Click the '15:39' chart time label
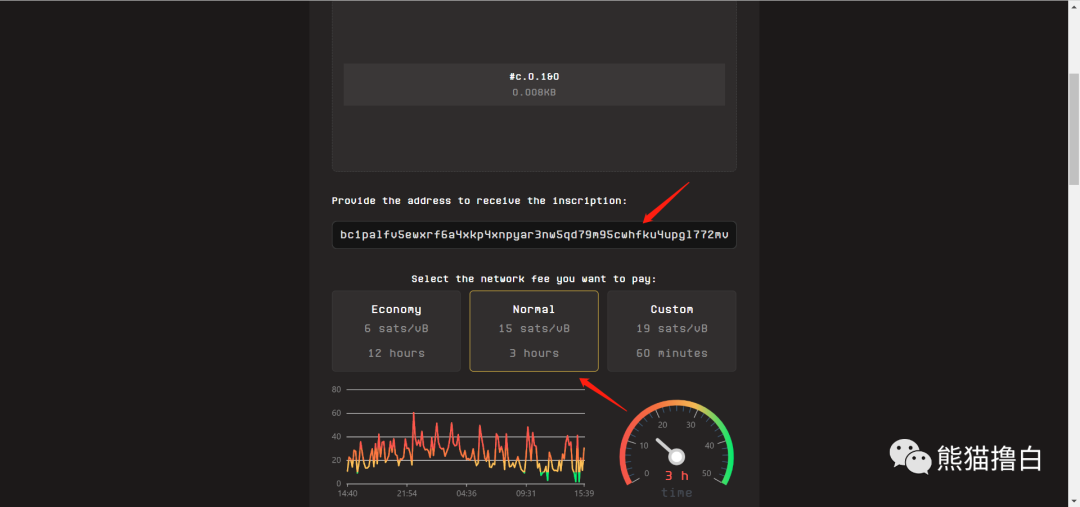Screen dimensions: 1080x507 583,493
